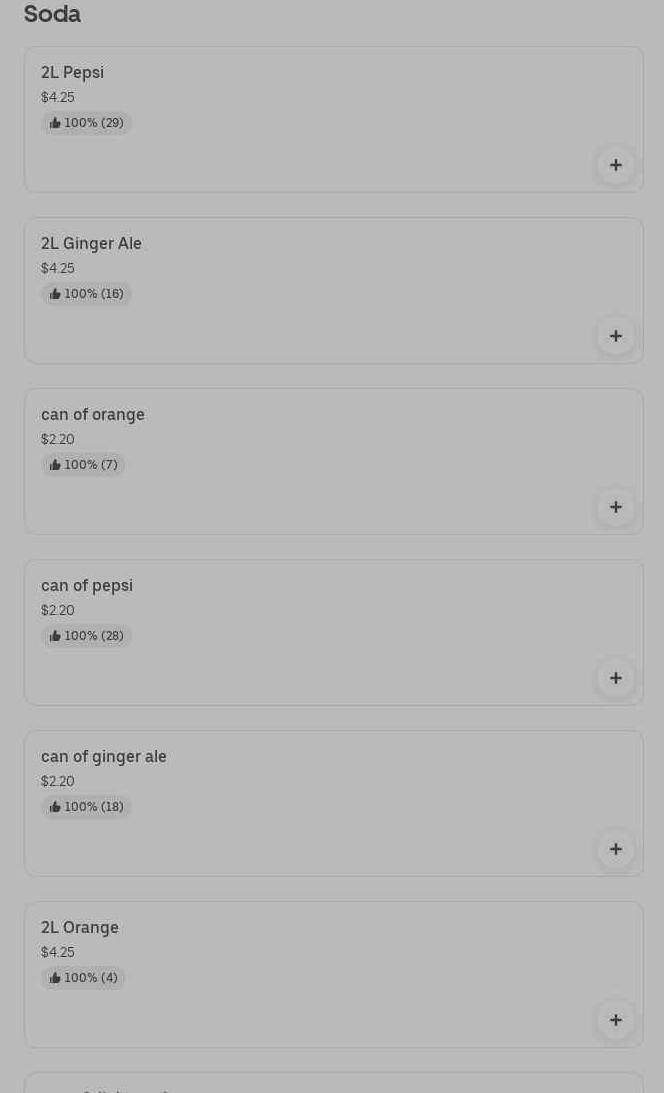
Task: Add 2L Ginger Ale with plus icon
Action: tap(616, 336)
